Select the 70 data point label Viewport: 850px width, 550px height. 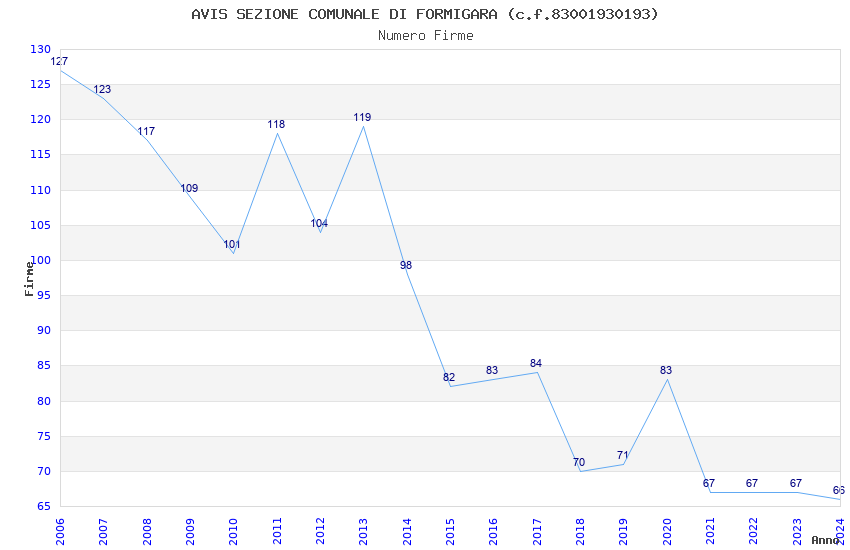coord(579,463)
